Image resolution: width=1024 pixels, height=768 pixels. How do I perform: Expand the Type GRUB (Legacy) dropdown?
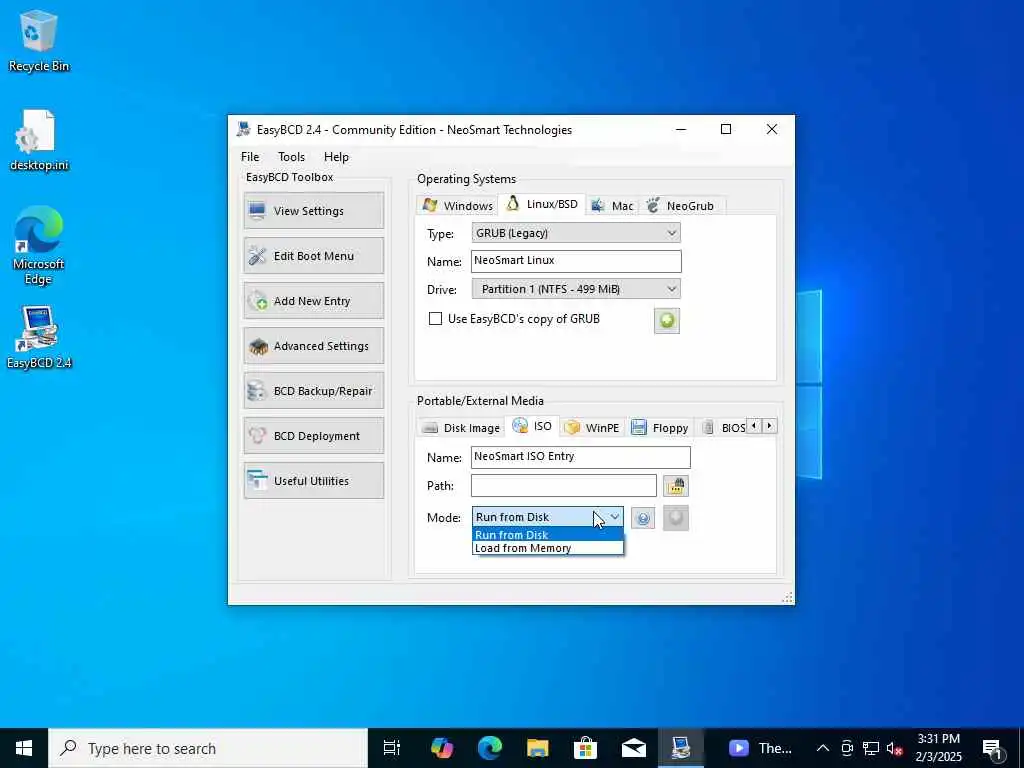click(x=671, y=233)
